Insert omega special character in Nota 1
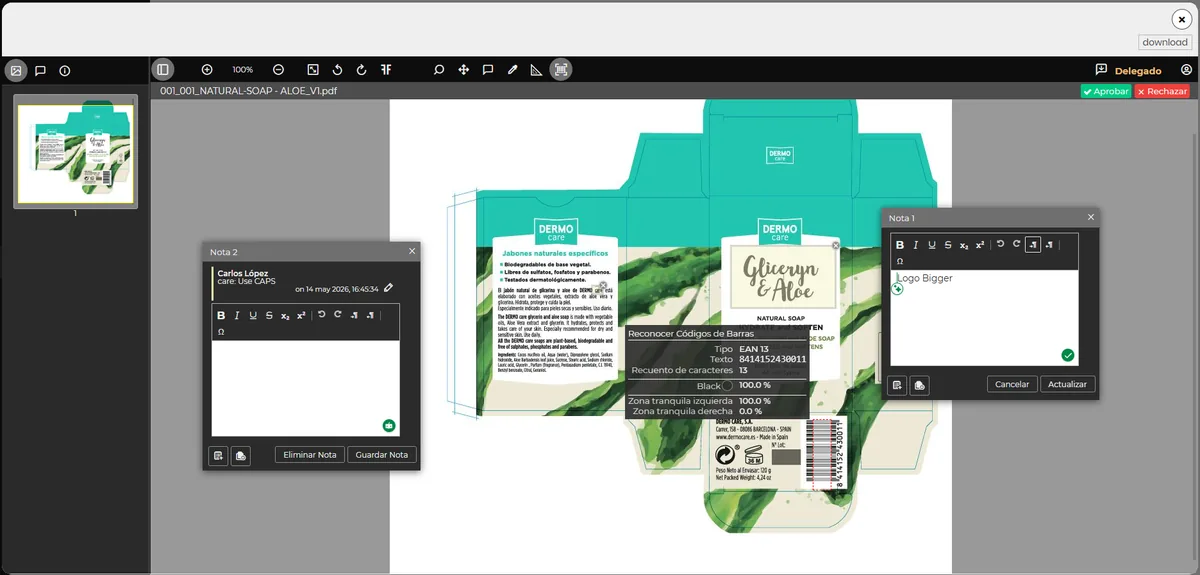 pyautogui.click(x=900, y=261)
